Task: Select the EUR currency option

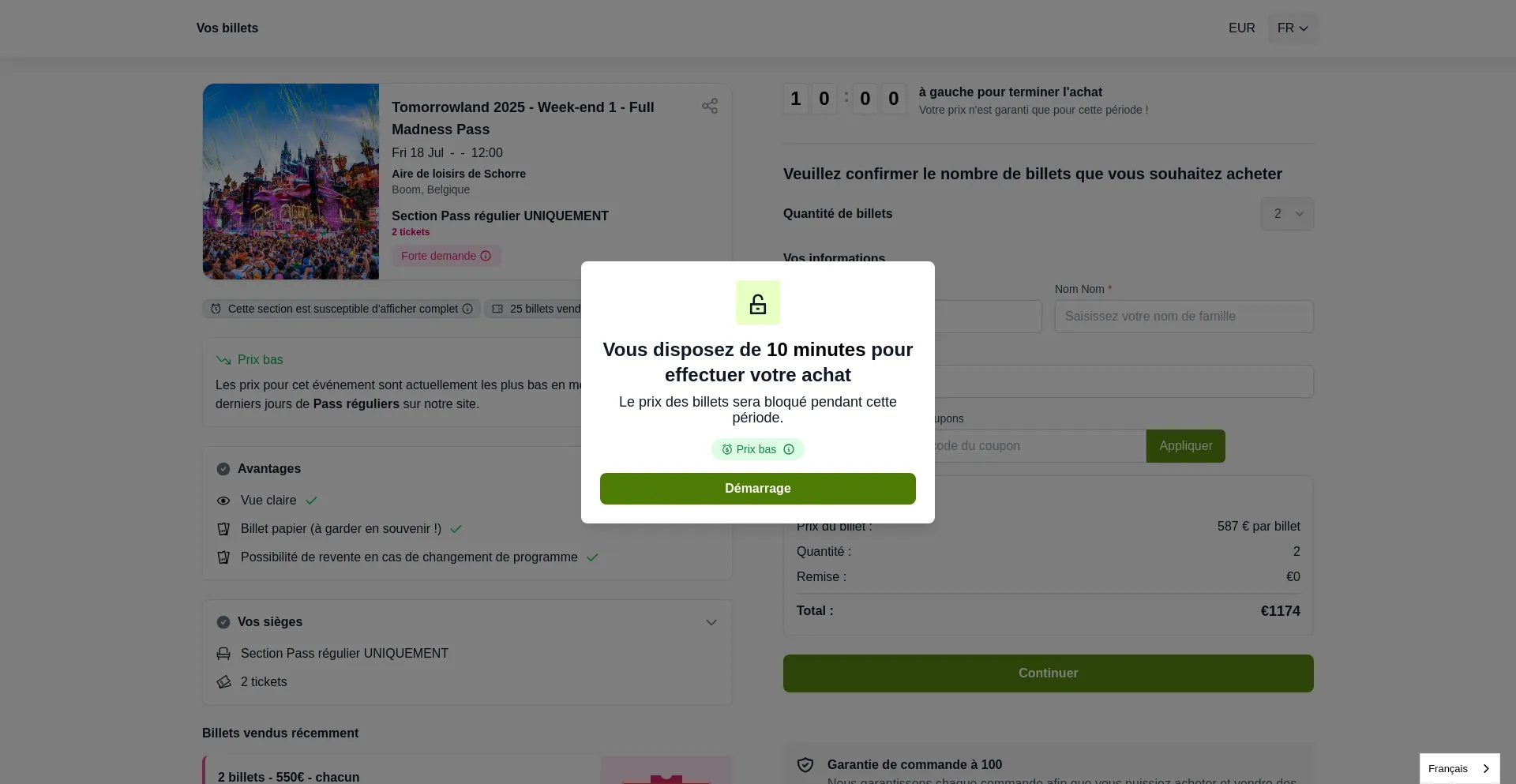Action: [1241, 28]
